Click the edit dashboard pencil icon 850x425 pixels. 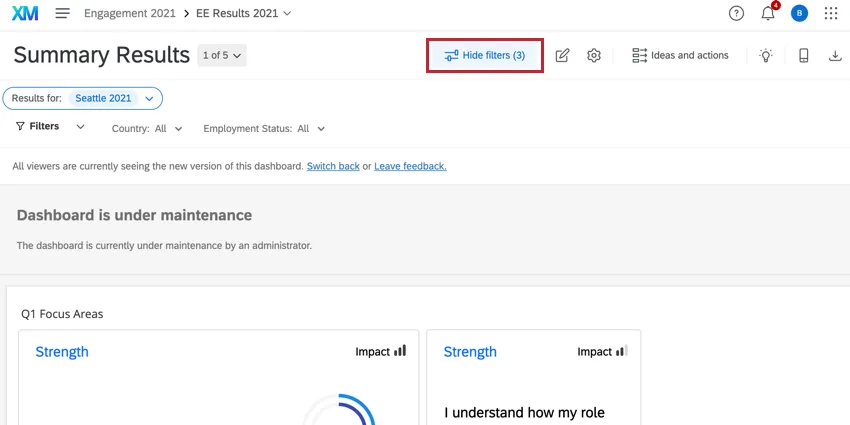[562, 56]
